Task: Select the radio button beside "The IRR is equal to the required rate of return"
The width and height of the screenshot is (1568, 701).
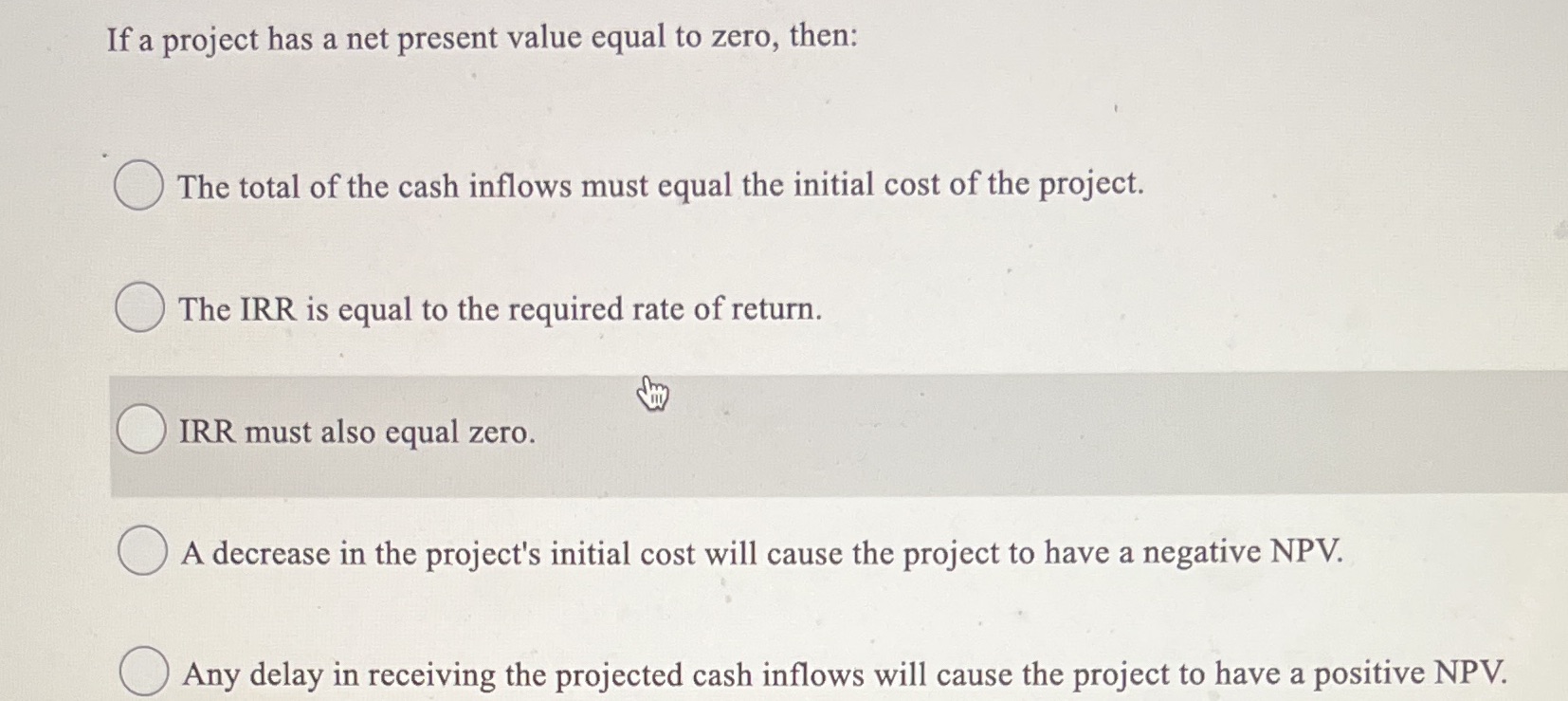Action: (x=140, y=307)
